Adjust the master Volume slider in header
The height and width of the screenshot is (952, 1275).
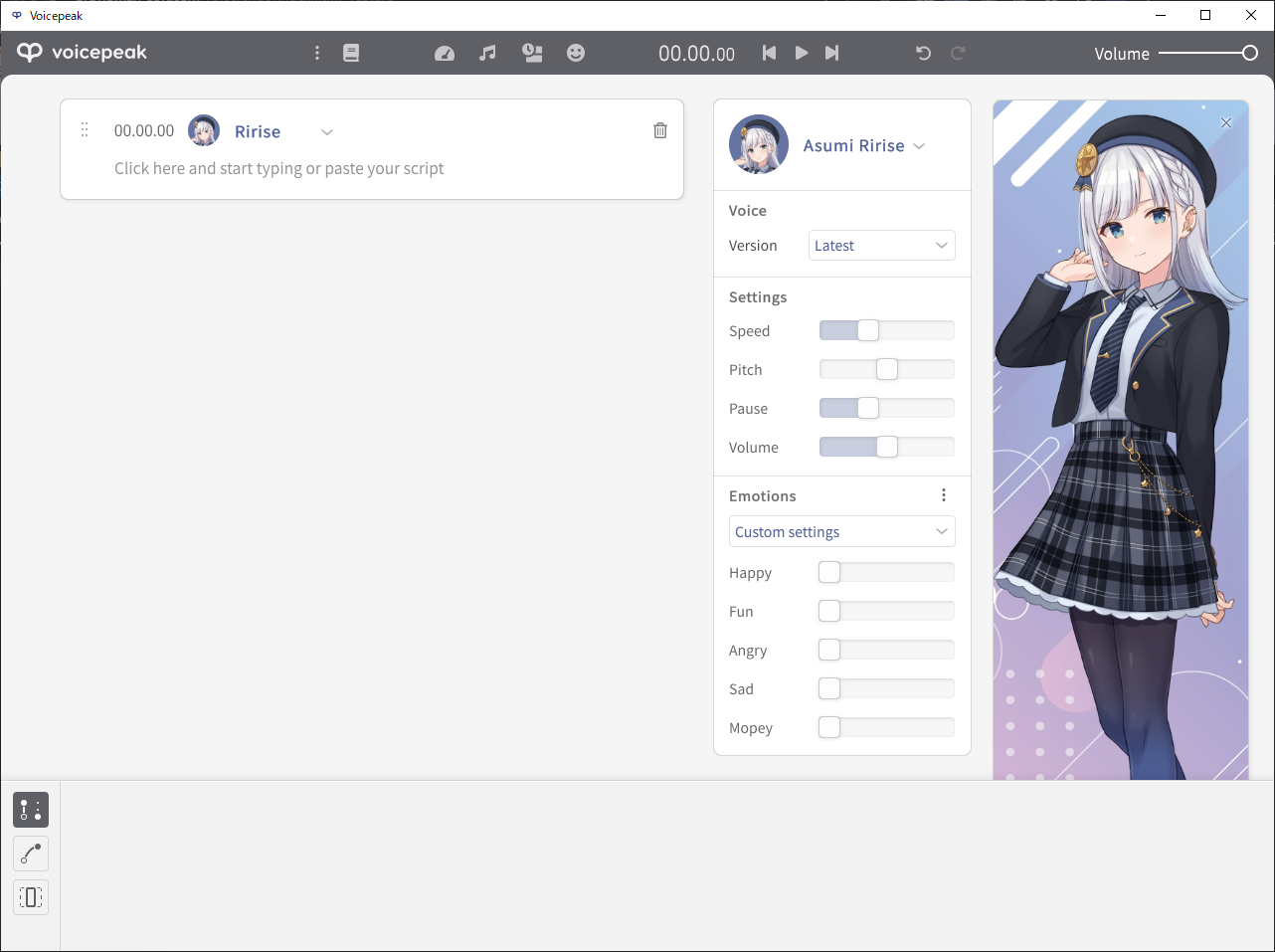click(x=1208, y=53)
